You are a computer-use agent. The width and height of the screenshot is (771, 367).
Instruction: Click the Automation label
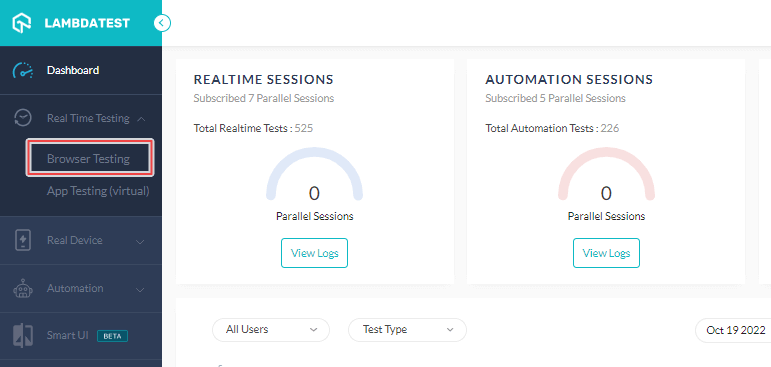[x=75, y=288]
